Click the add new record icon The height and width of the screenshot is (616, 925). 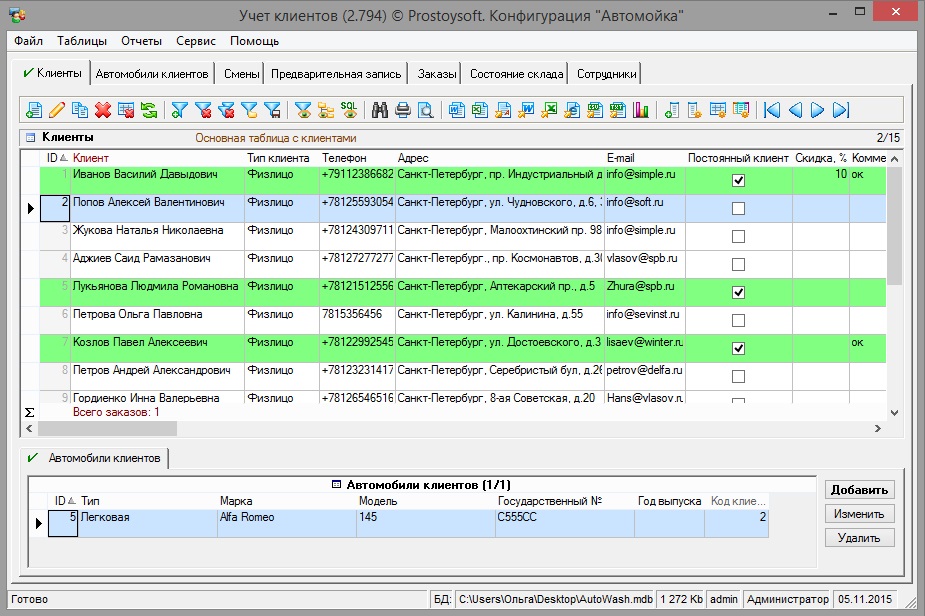pyautogui.click(x=34, y=110)
